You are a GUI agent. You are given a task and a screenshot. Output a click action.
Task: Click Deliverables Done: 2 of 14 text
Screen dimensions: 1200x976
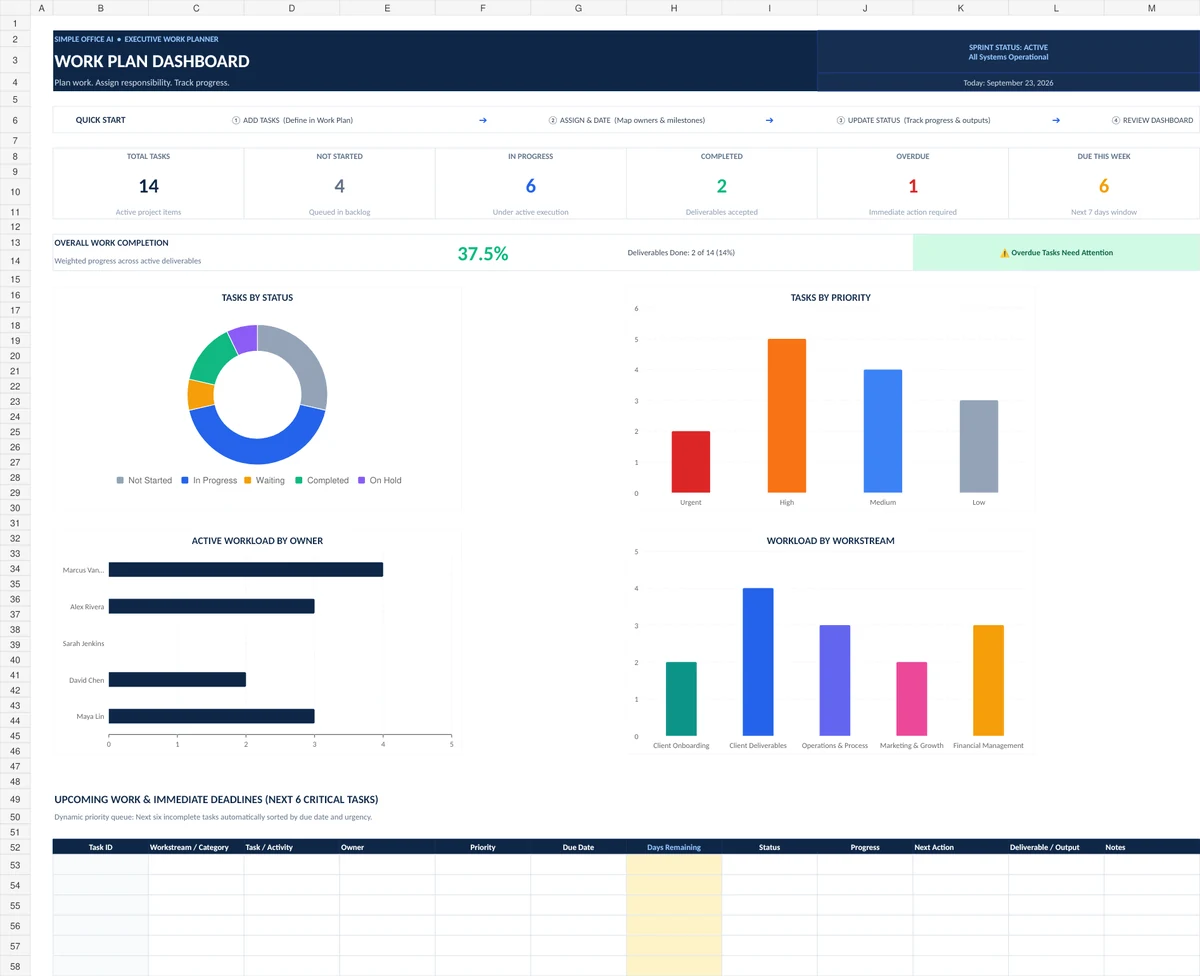coord(681,253)
